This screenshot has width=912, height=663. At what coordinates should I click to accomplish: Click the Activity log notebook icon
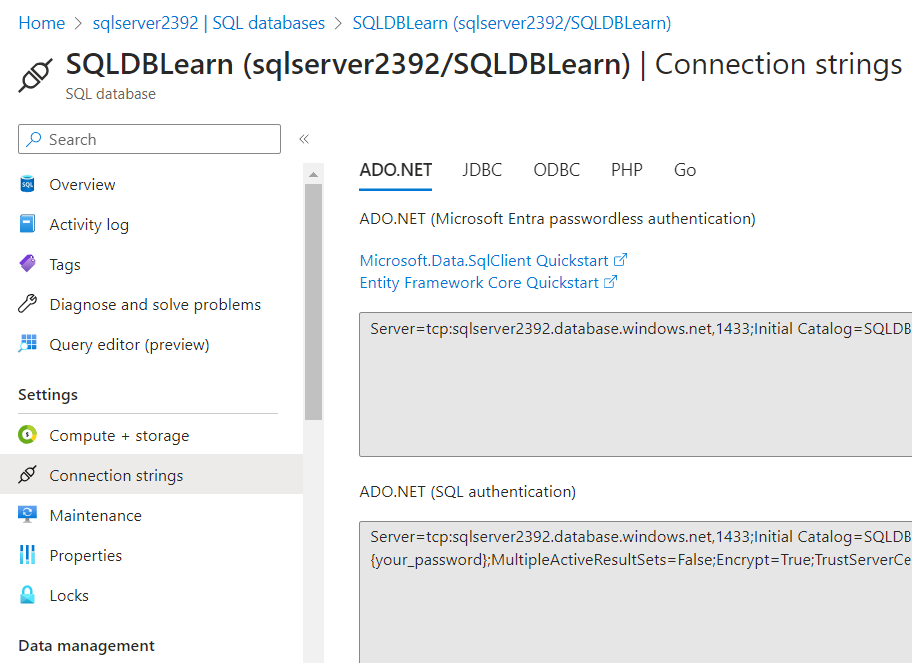point(27,224)
